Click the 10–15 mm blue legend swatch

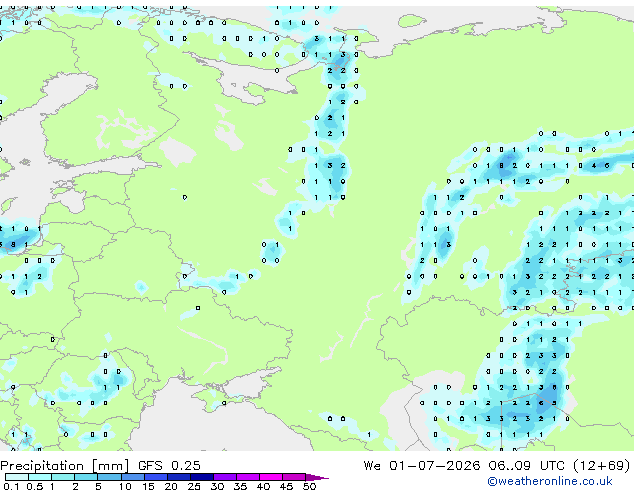[x=133, y=477]
